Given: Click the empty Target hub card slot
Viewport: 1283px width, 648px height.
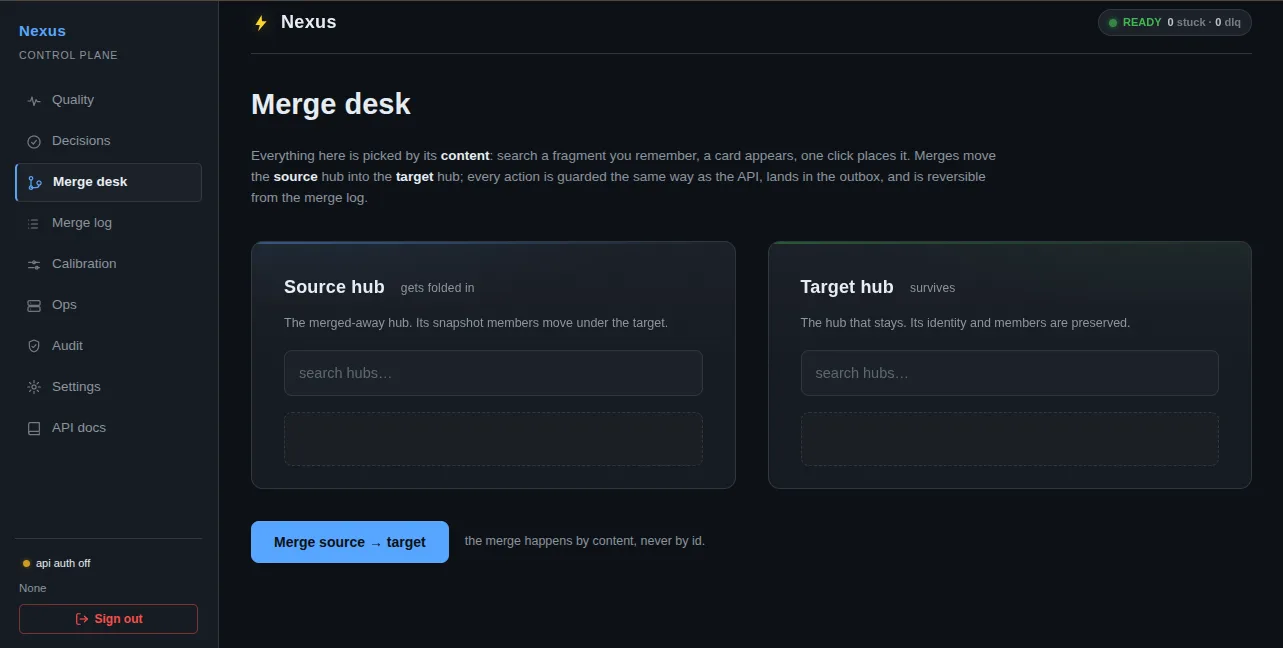Looking at the screenshot, I should pos(1010,439).
